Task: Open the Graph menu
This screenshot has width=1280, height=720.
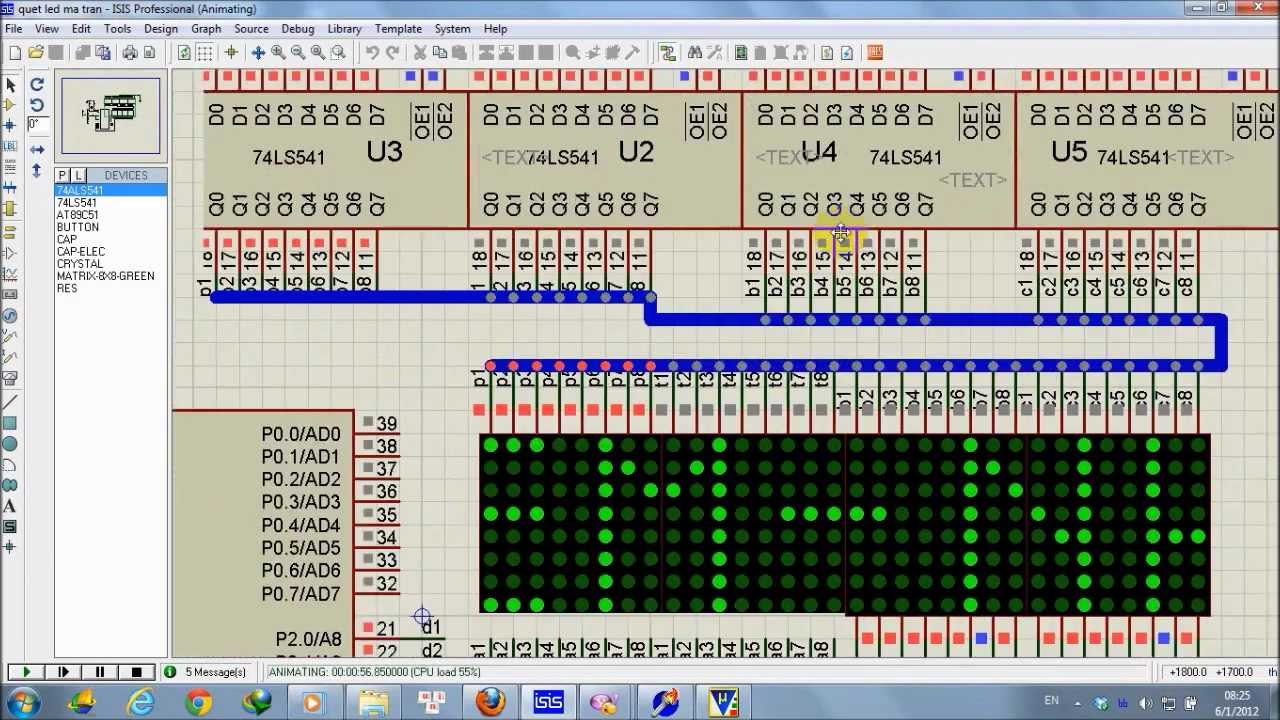Action: [206, 29]
